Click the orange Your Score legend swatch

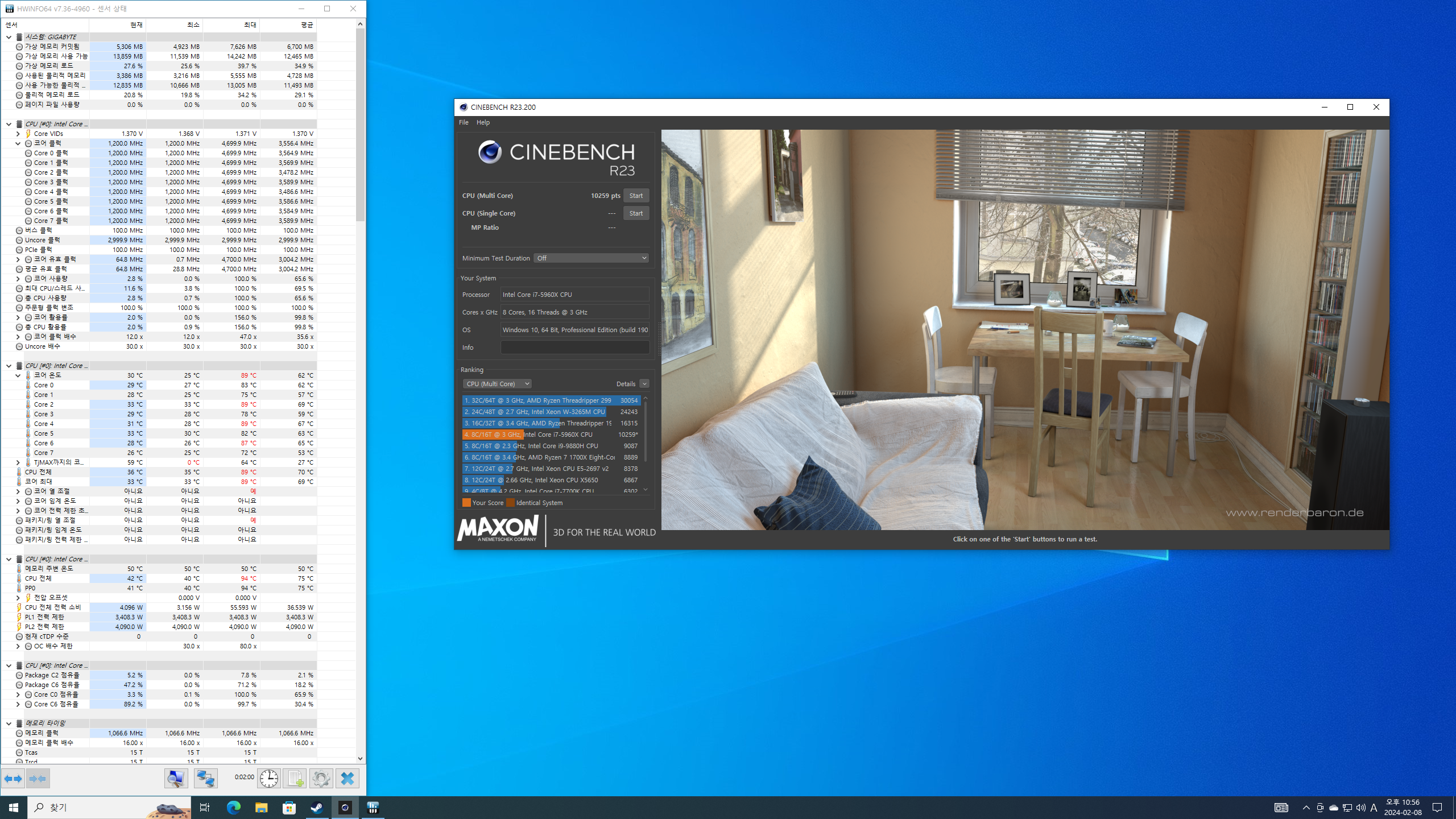[466, 503]
